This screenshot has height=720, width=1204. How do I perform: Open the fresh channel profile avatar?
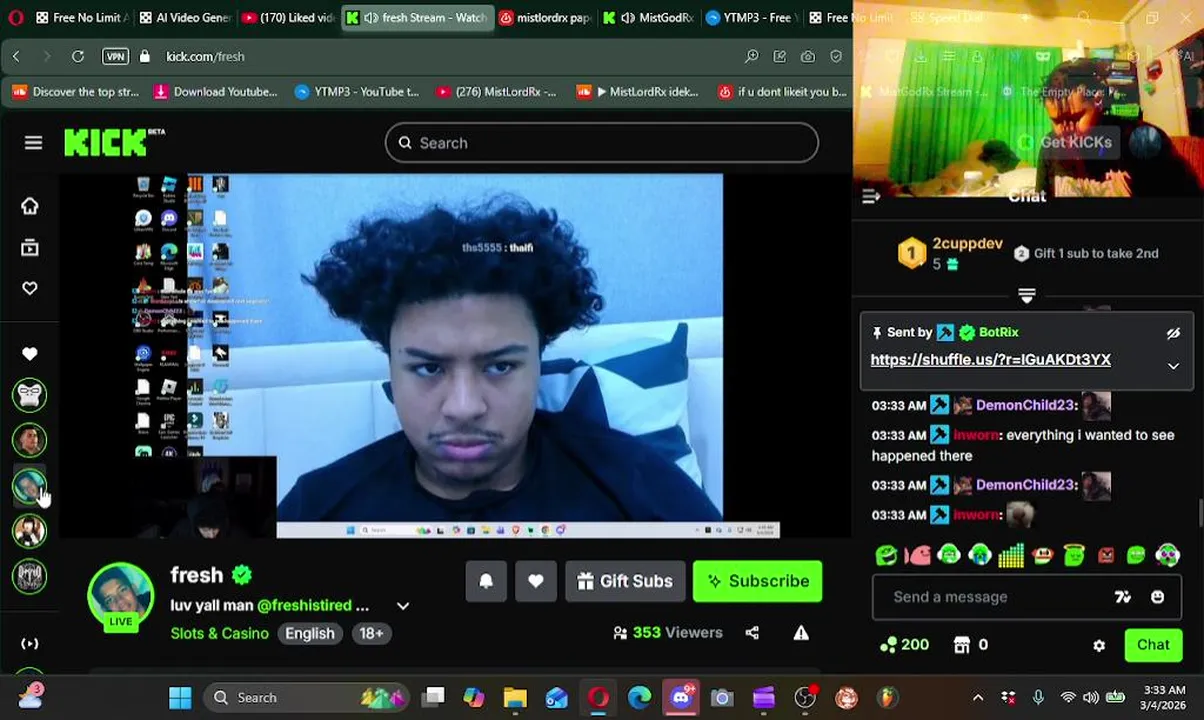(120, 596)
